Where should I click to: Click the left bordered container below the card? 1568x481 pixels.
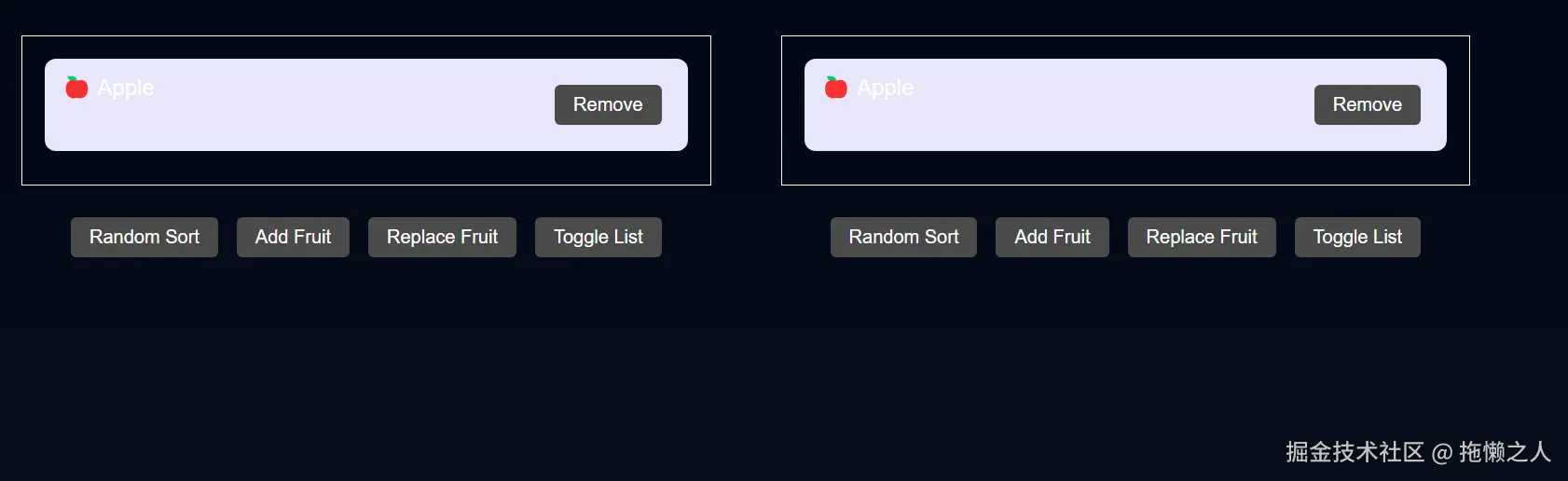coord(365,168)
